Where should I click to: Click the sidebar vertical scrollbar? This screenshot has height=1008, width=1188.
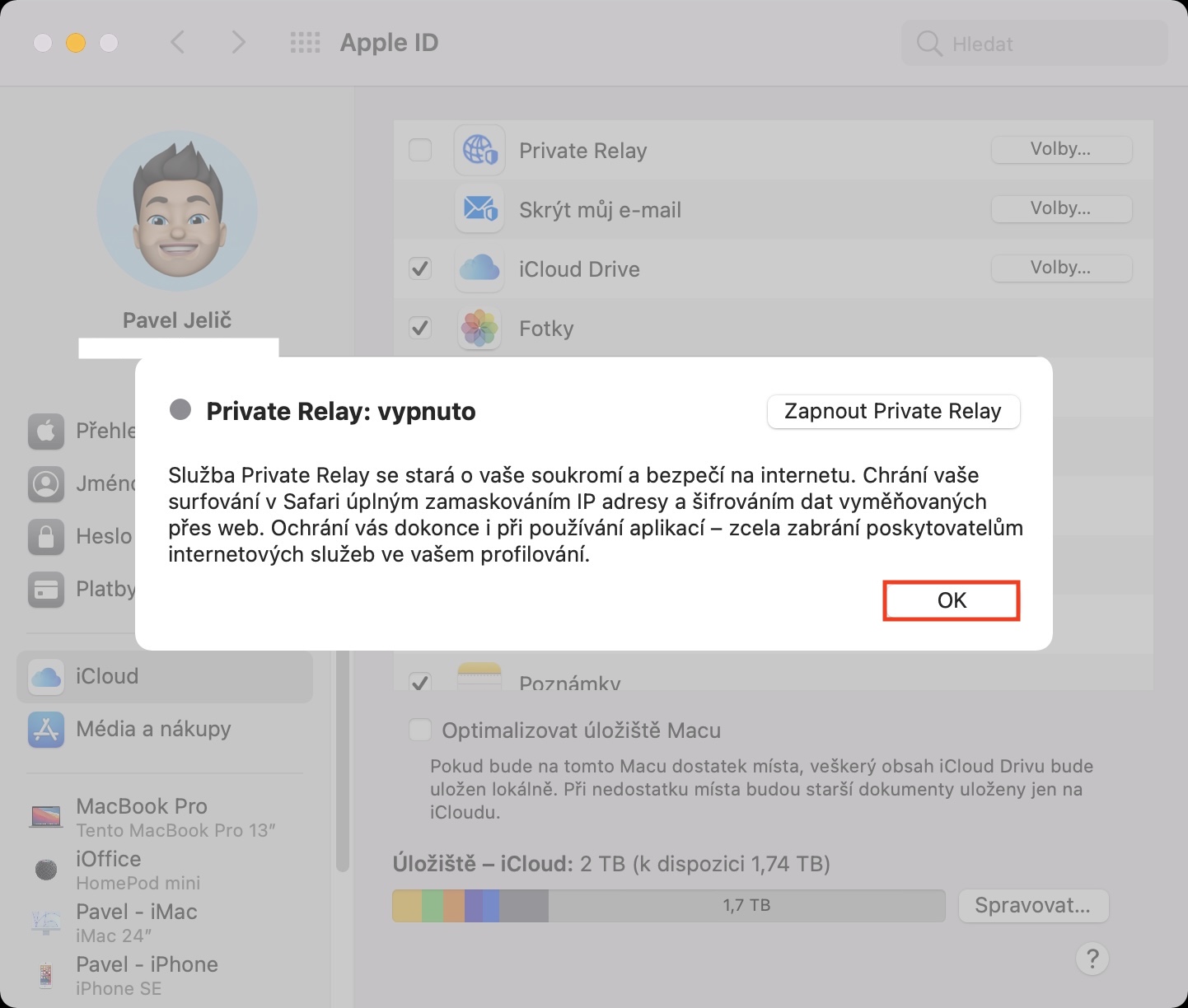click(343, 762)
